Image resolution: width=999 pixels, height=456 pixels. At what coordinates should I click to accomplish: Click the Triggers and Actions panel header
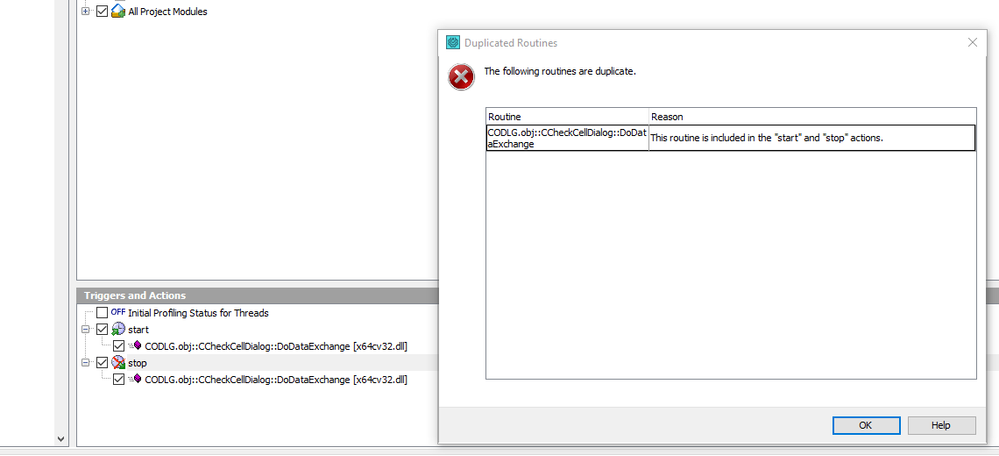point(257,296)
